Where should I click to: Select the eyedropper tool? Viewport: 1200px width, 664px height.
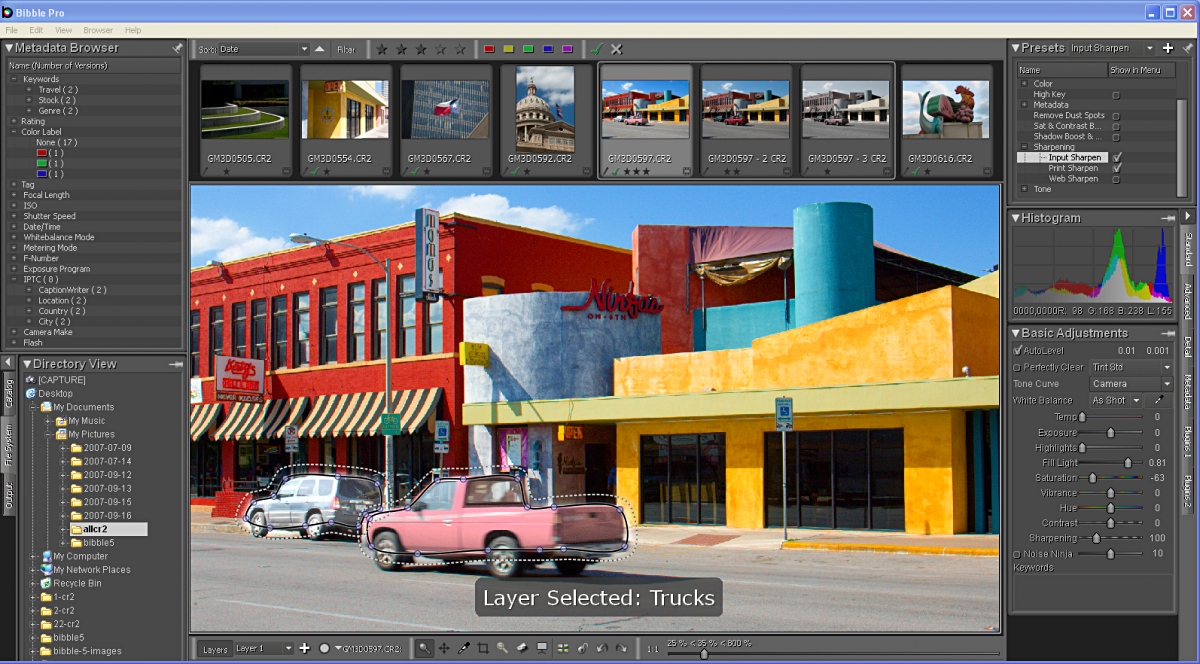coord(464,648)
